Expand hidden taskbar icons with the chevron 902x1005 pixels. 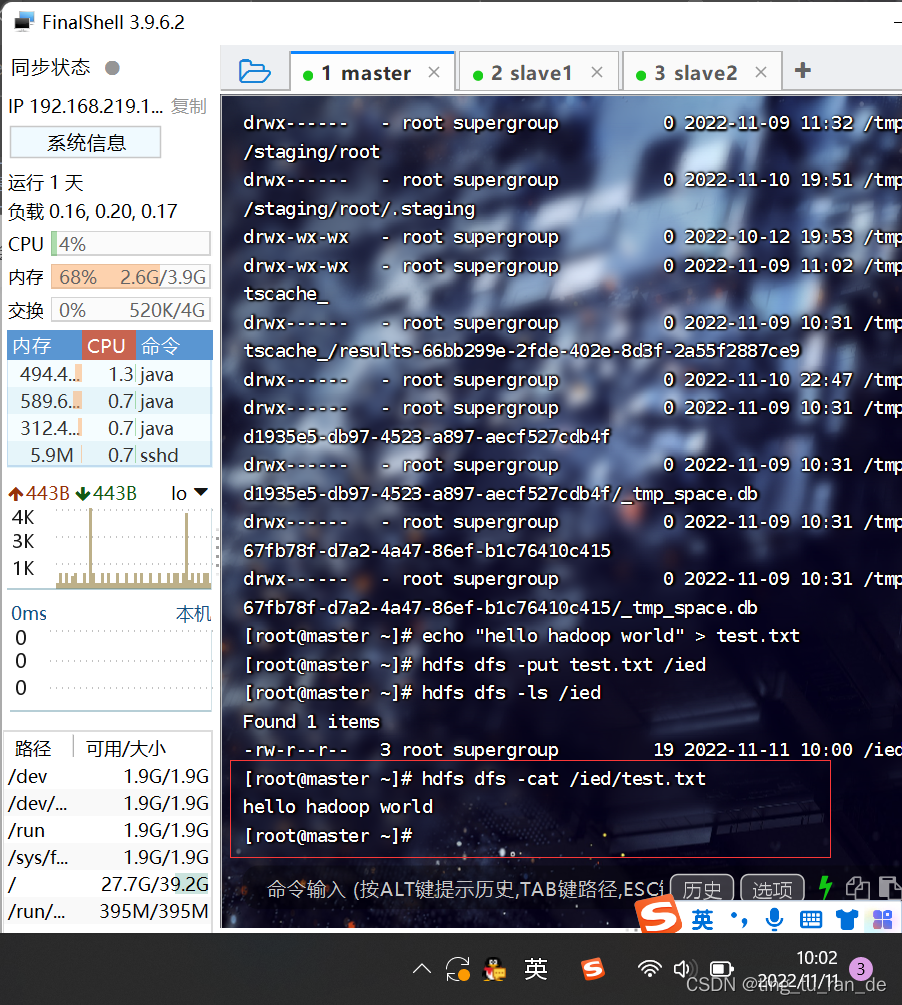[x=421, y=968]
